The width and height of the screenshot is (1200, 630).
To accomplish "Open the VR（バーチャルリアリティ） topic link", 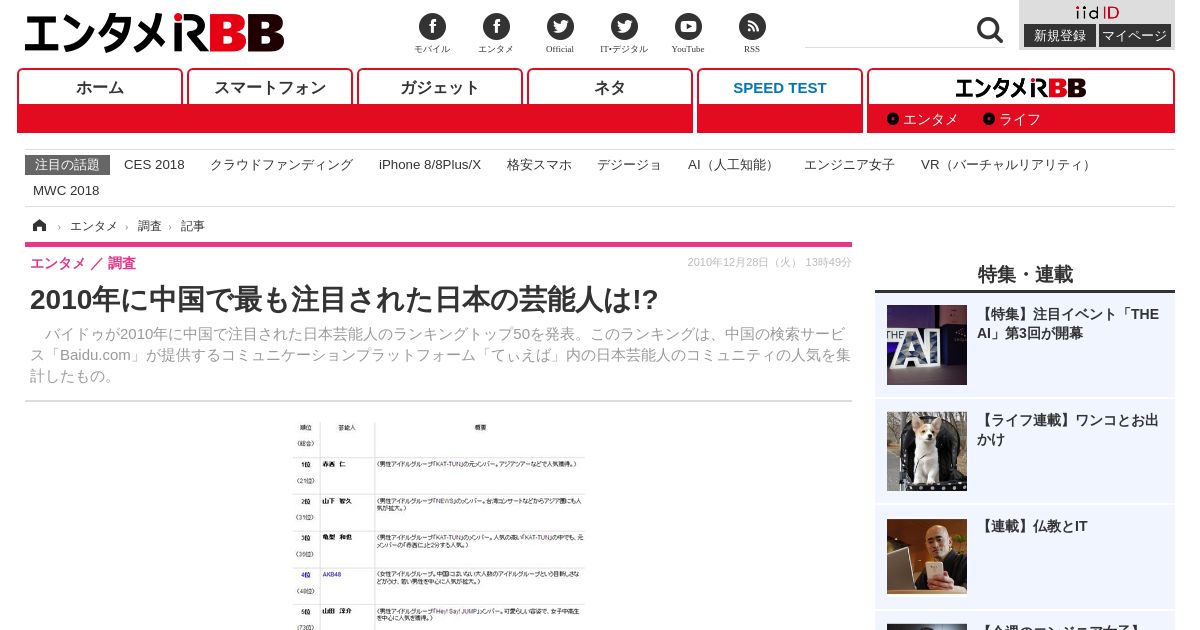I will pos(1008,164).
